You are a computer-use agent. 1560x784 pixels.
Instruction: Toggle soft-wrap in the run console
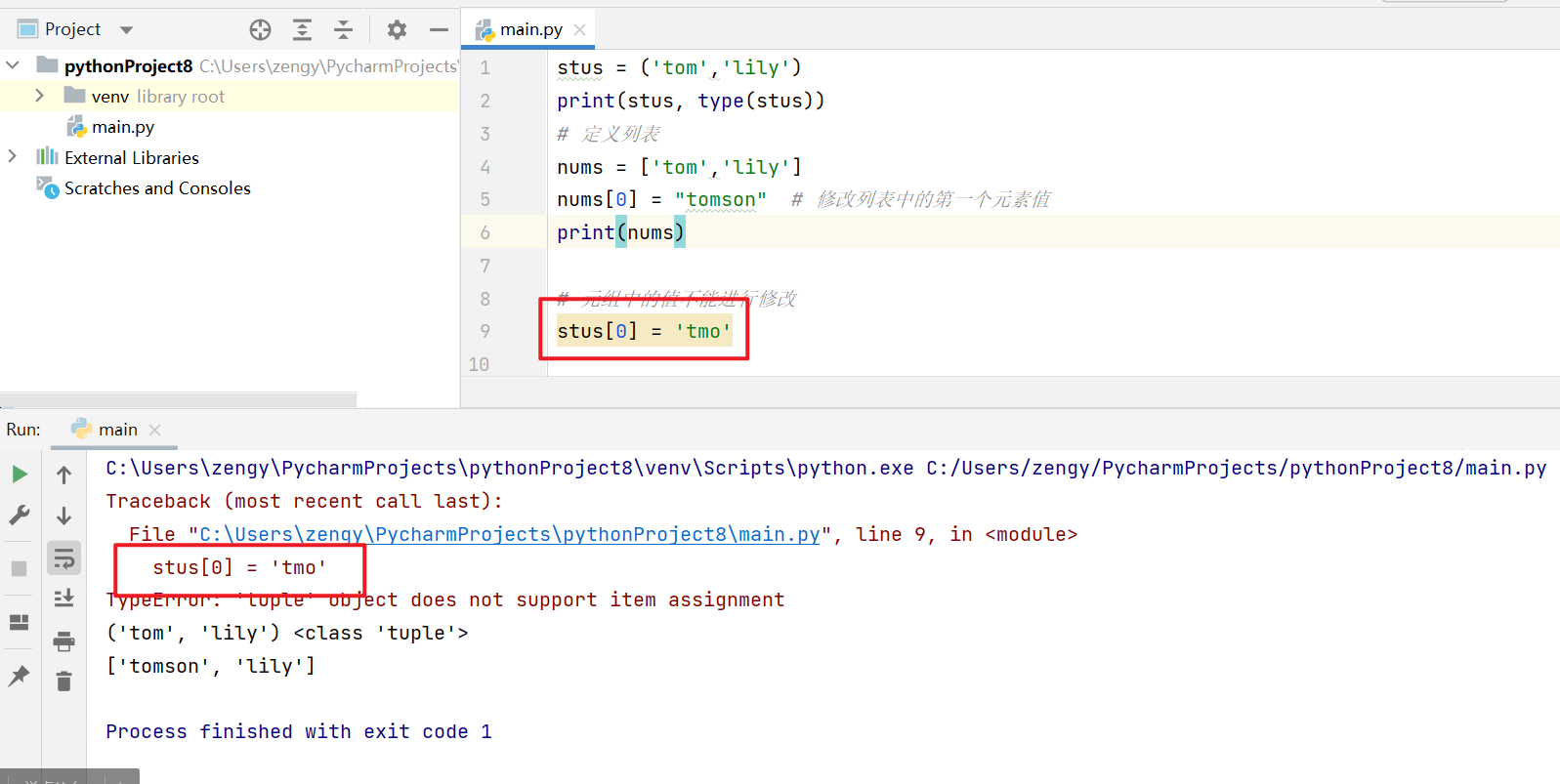[x=64, y=558]
